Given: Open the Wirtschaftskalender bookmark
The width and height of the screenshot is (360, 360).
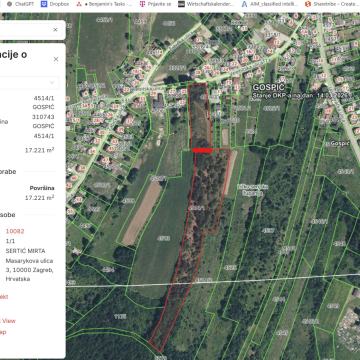Looking at the screenshot, I should coord(206,4).
